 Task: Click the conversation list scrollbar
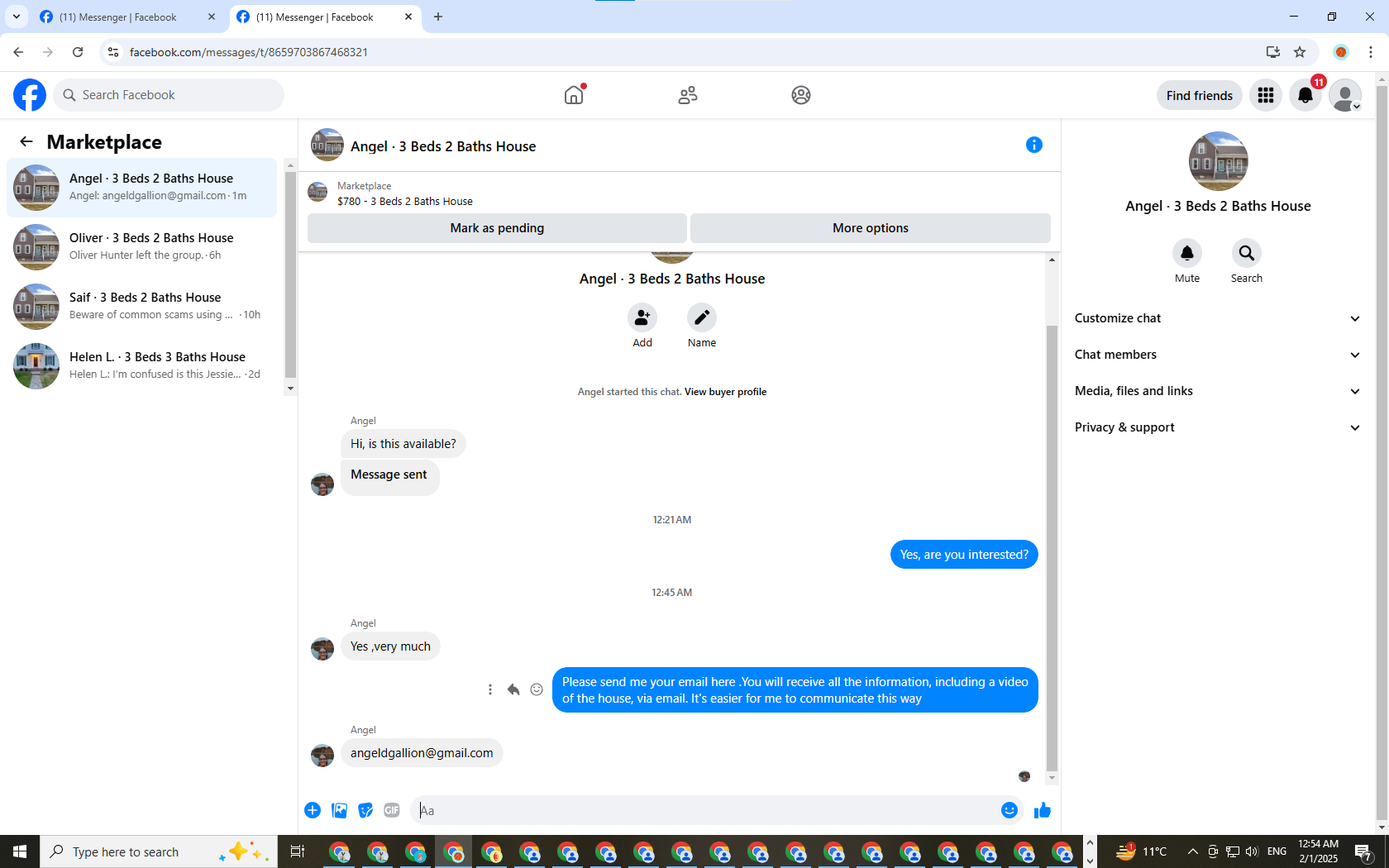click(290, 277)
